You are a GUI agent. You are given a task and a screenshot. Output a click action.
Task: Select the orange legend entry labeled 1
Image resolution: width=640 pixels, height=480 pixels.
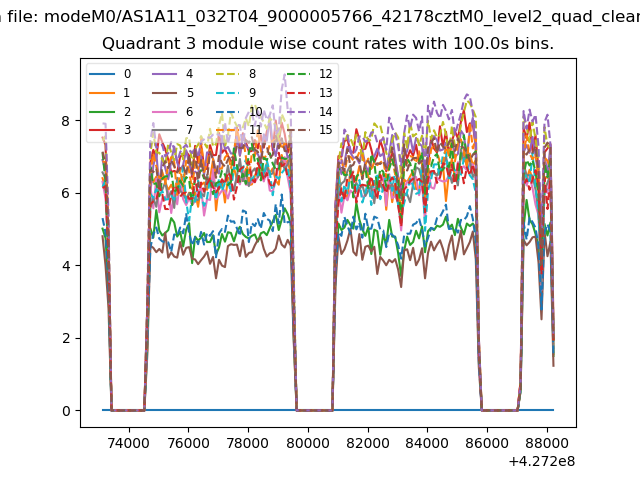pyautogui.click(x=103, y=93)
